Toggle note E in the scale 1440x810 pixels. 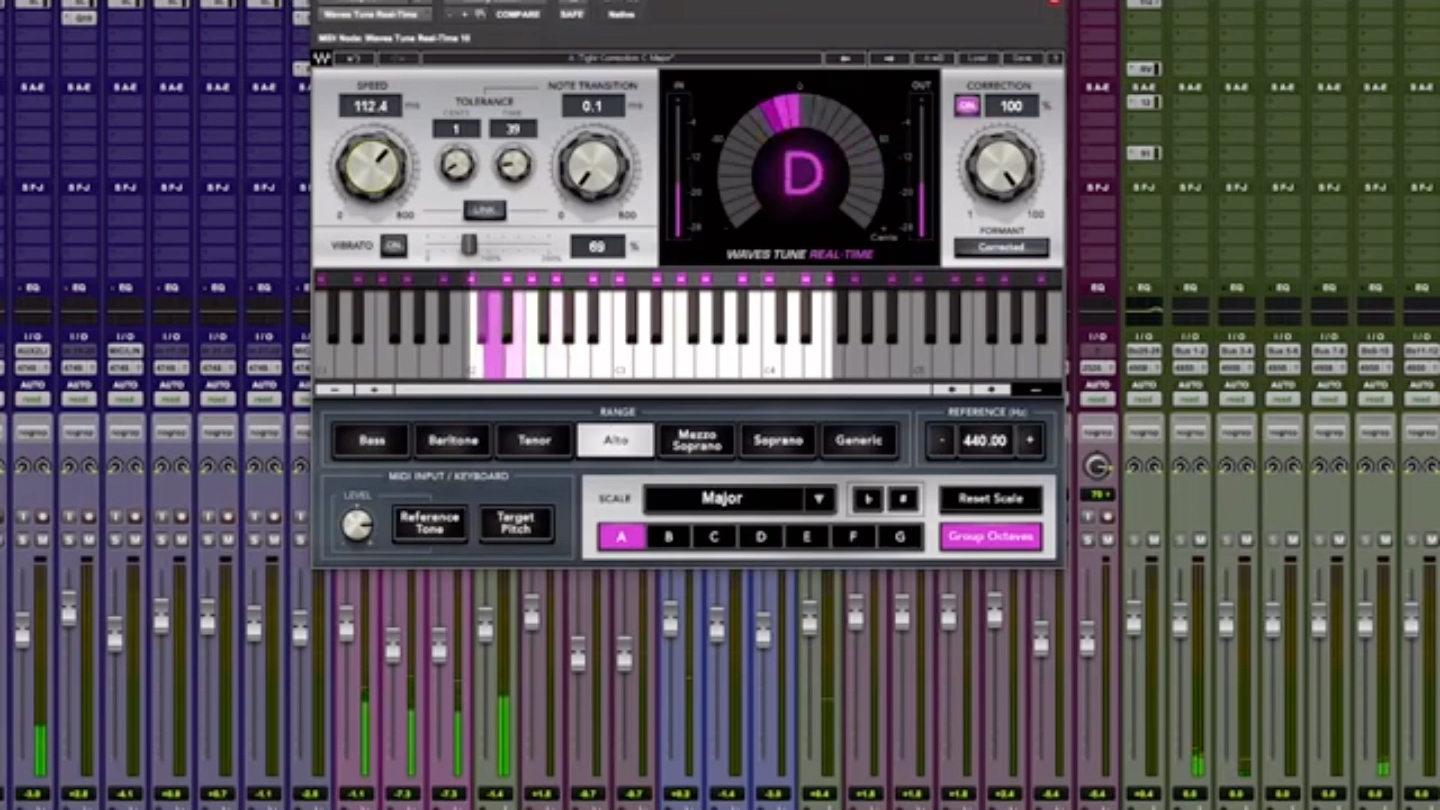click(807, 537)
